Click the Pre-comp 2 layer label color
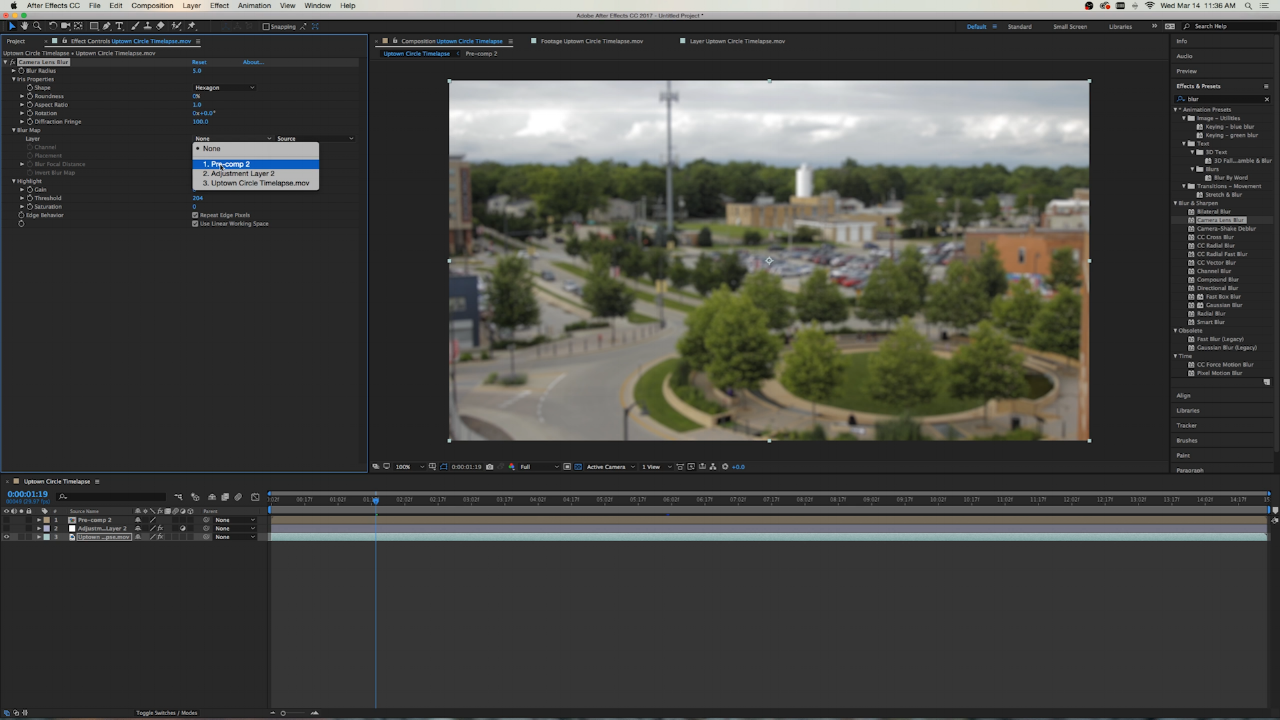Viewport: 1280px width, 720px height. (x=46, y=520)
